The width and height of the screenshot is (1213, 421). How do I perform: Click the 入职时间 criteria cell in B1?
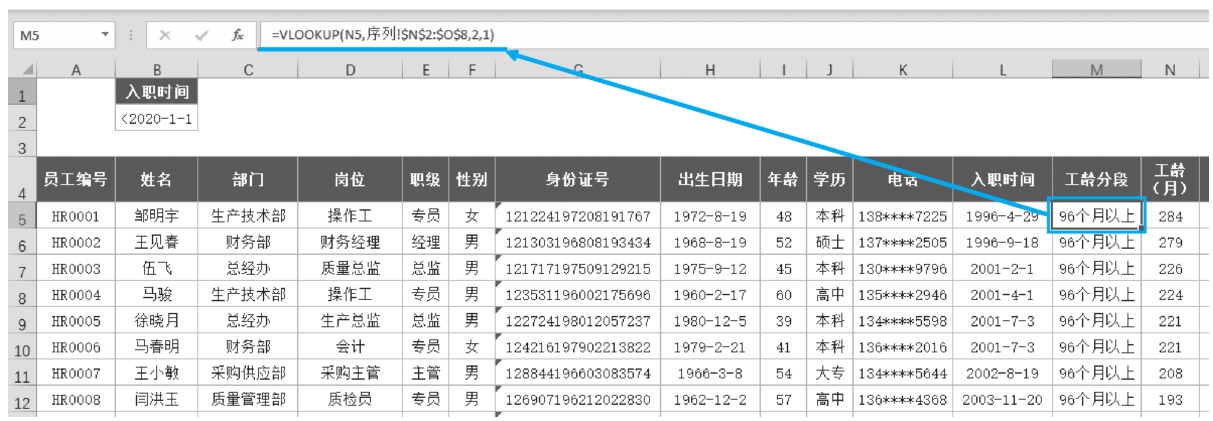pos(157,92)
